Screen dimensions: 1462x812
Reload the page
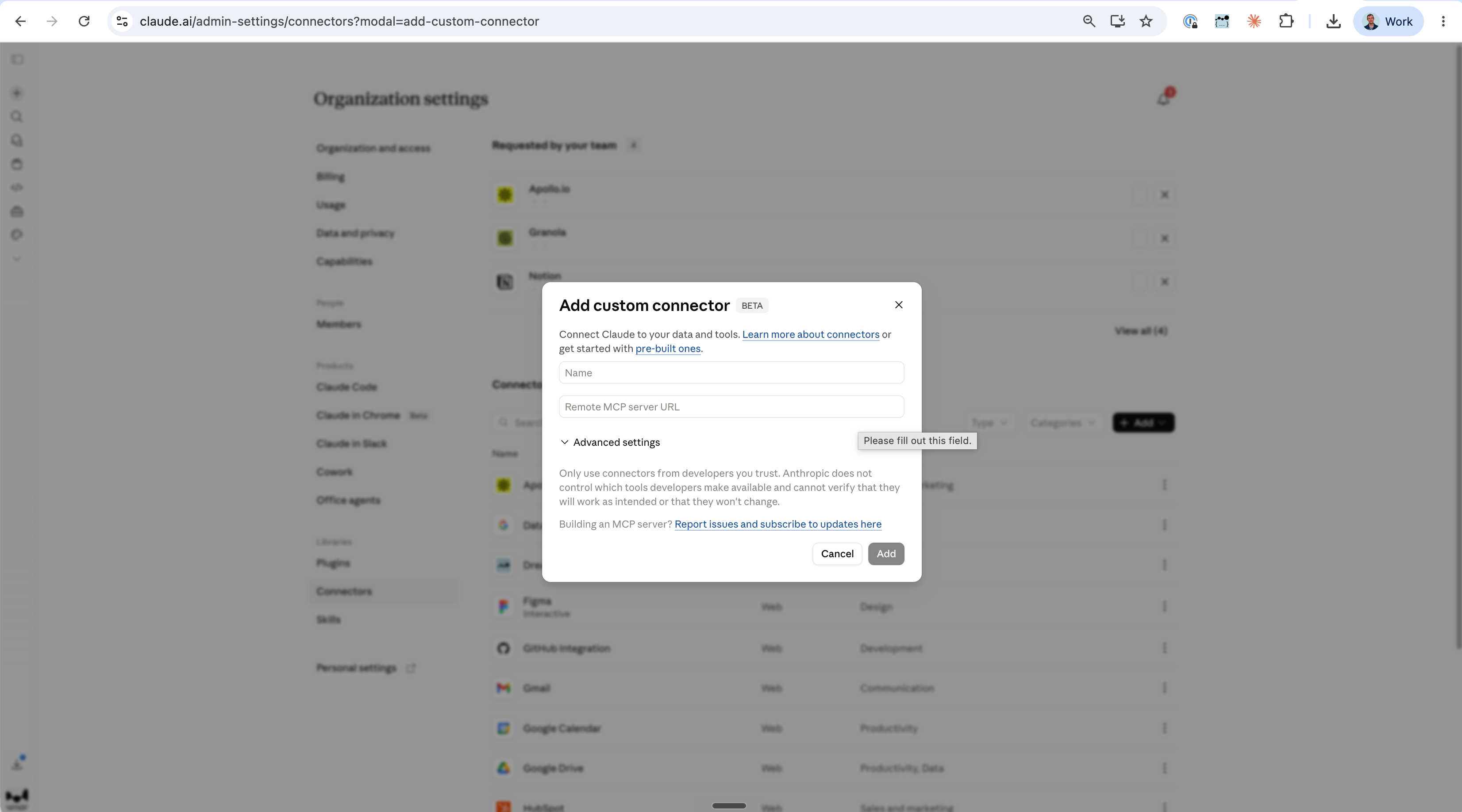tap(84, 22)
